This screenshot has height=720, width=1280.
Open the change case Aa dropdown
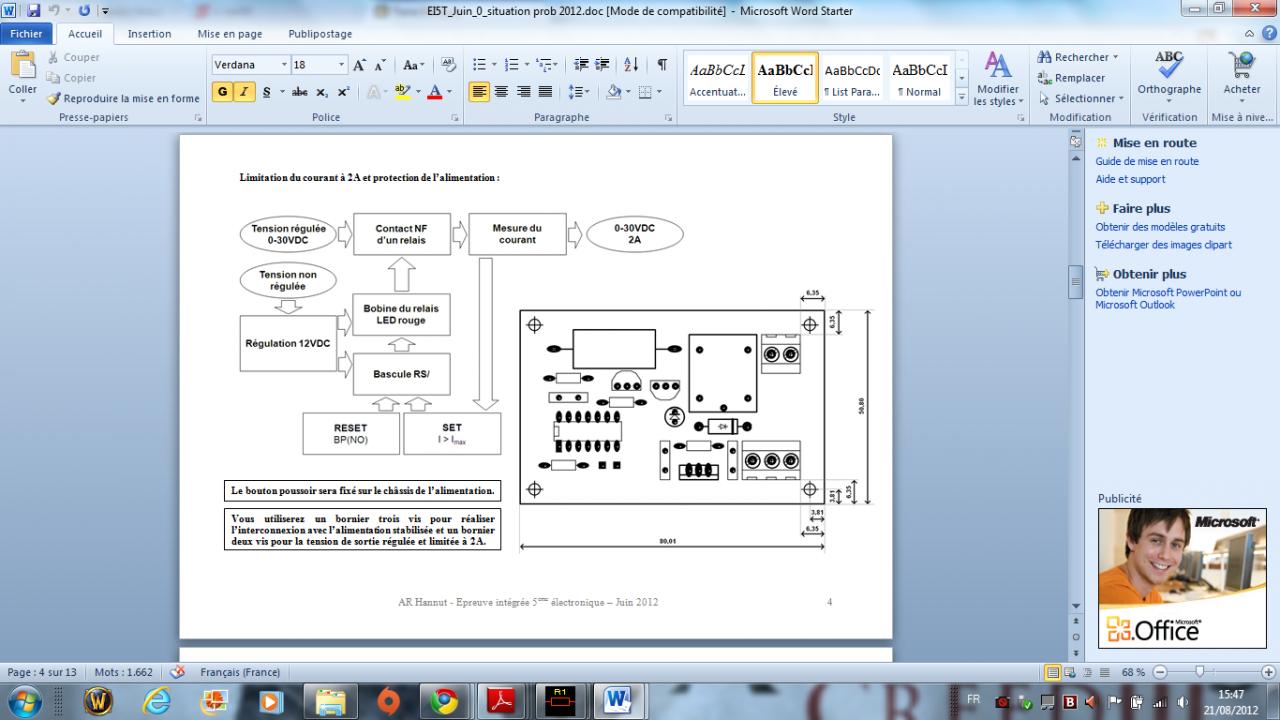coord(413,65)
